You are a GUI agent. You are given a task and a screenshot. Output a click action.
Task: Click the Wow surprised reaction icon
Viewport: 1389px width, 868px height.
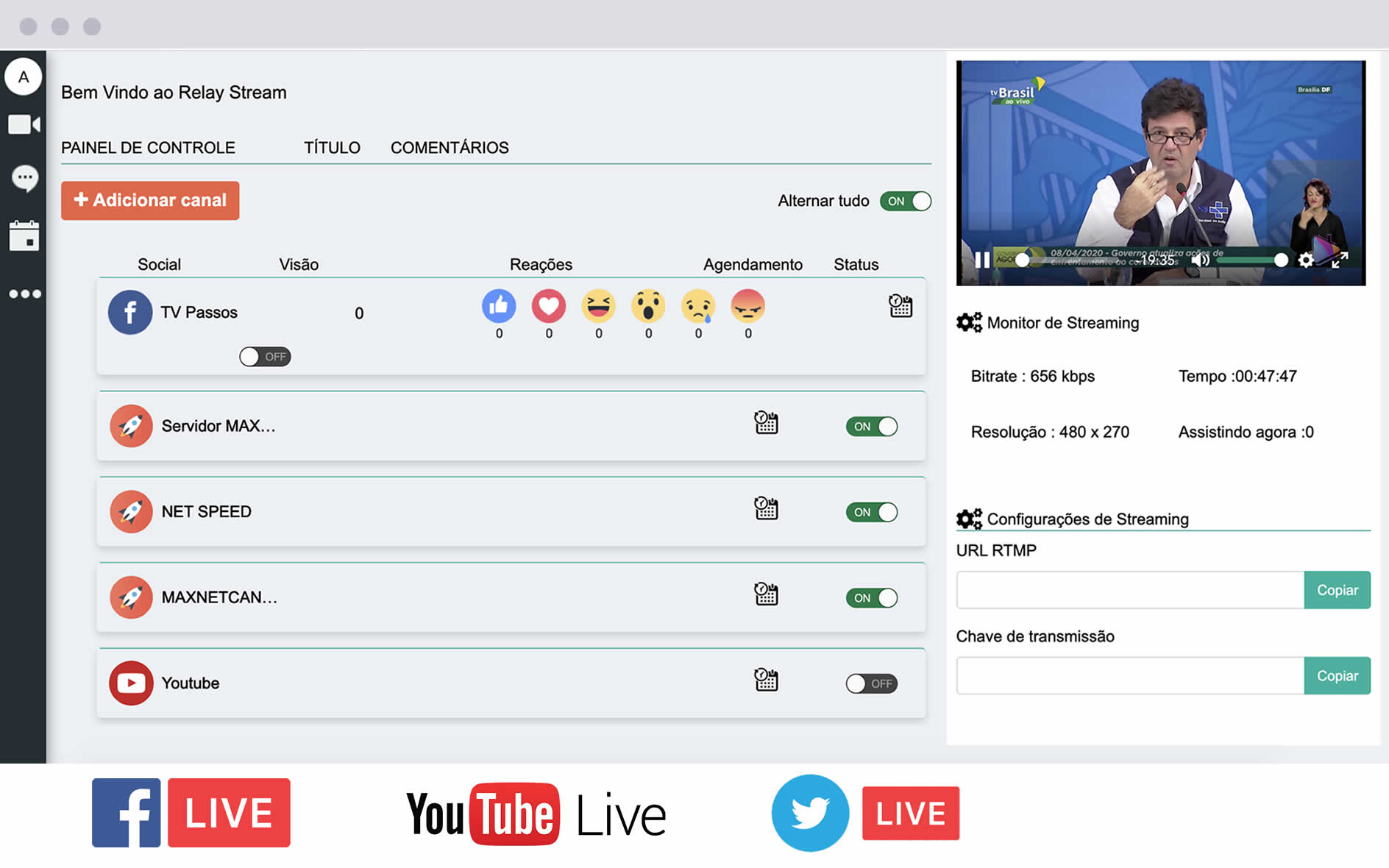coord(648,305)
